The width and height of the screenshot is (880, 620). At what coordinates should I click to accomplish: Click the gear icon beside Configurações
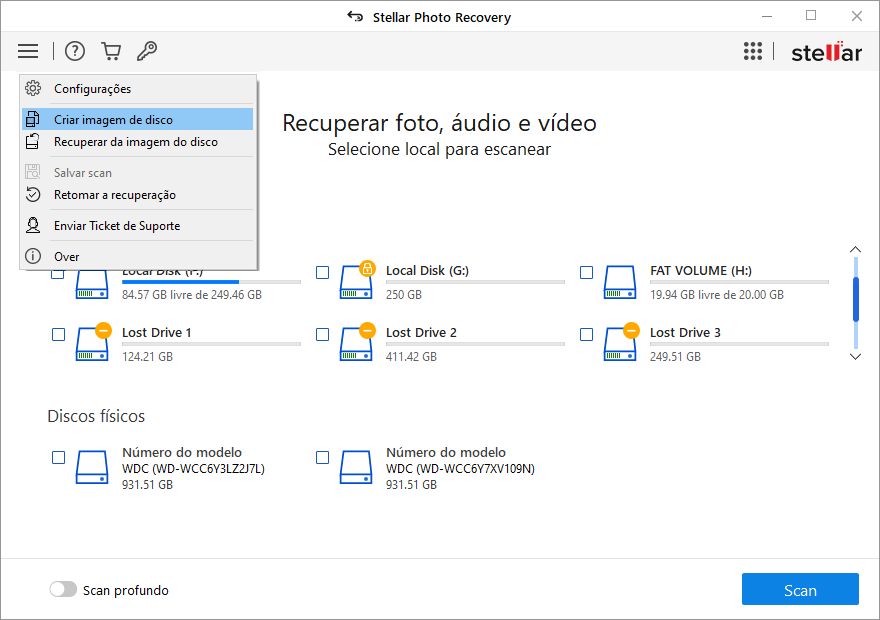click(x=33, y=88)
